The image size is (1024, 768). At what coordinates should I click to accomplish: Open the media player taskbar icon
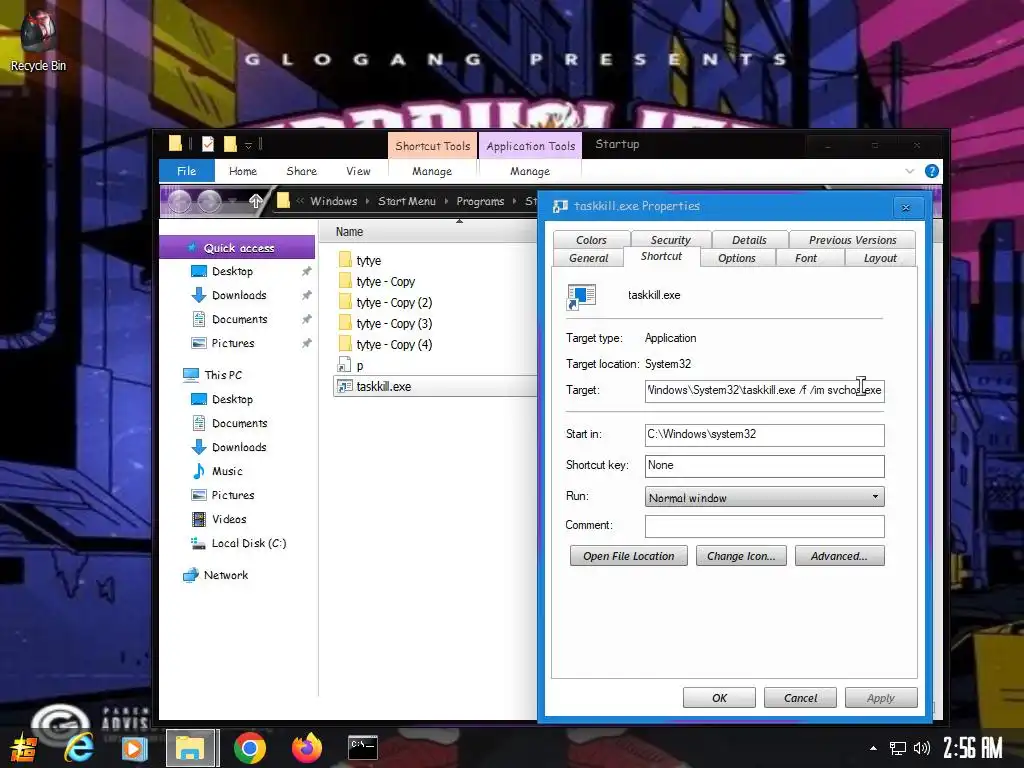click(135, 748)
